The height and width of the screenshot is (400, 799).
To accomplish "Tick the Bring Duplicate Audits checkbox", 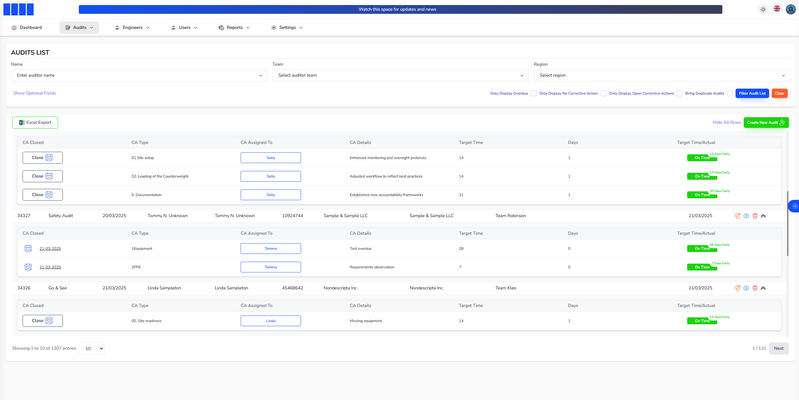I will pyautogui.click(x=730, y=93).
